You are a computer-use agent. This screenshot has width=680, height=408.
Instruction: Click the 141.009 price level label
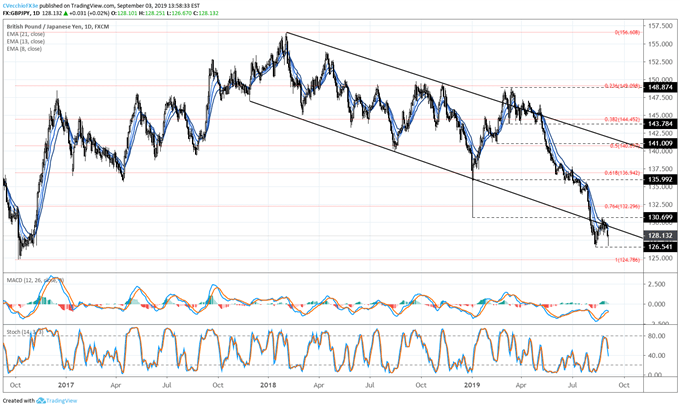660,144
